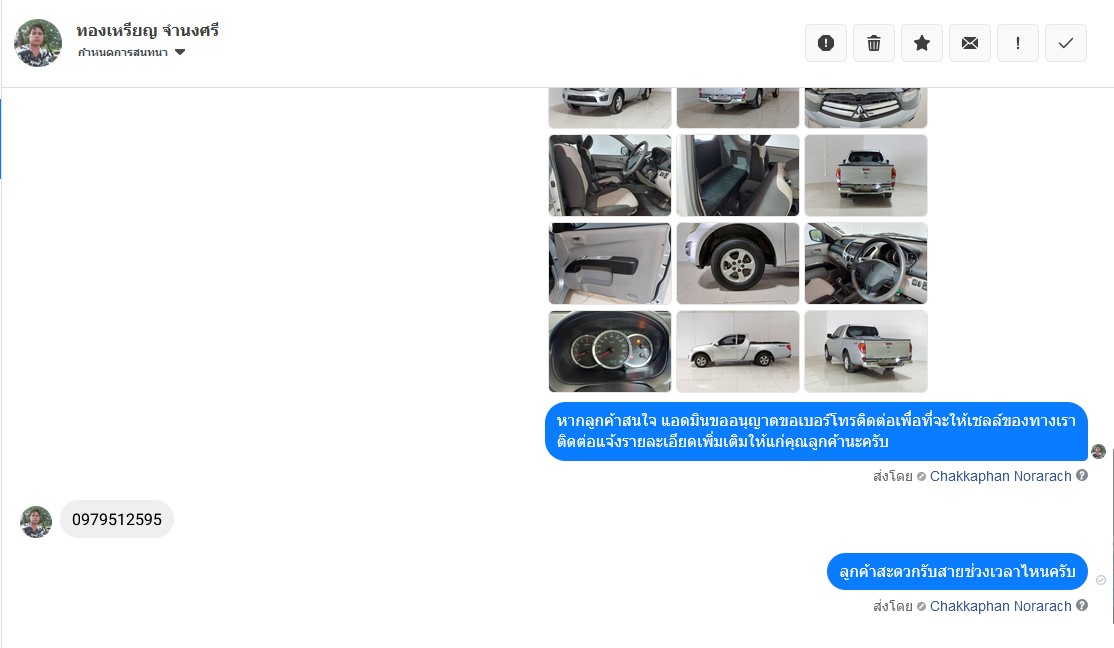Viewport: 1114px width, 648px height.
Task: Mark the conversation as spam with the exclamation circle icon
Action: 826,43
